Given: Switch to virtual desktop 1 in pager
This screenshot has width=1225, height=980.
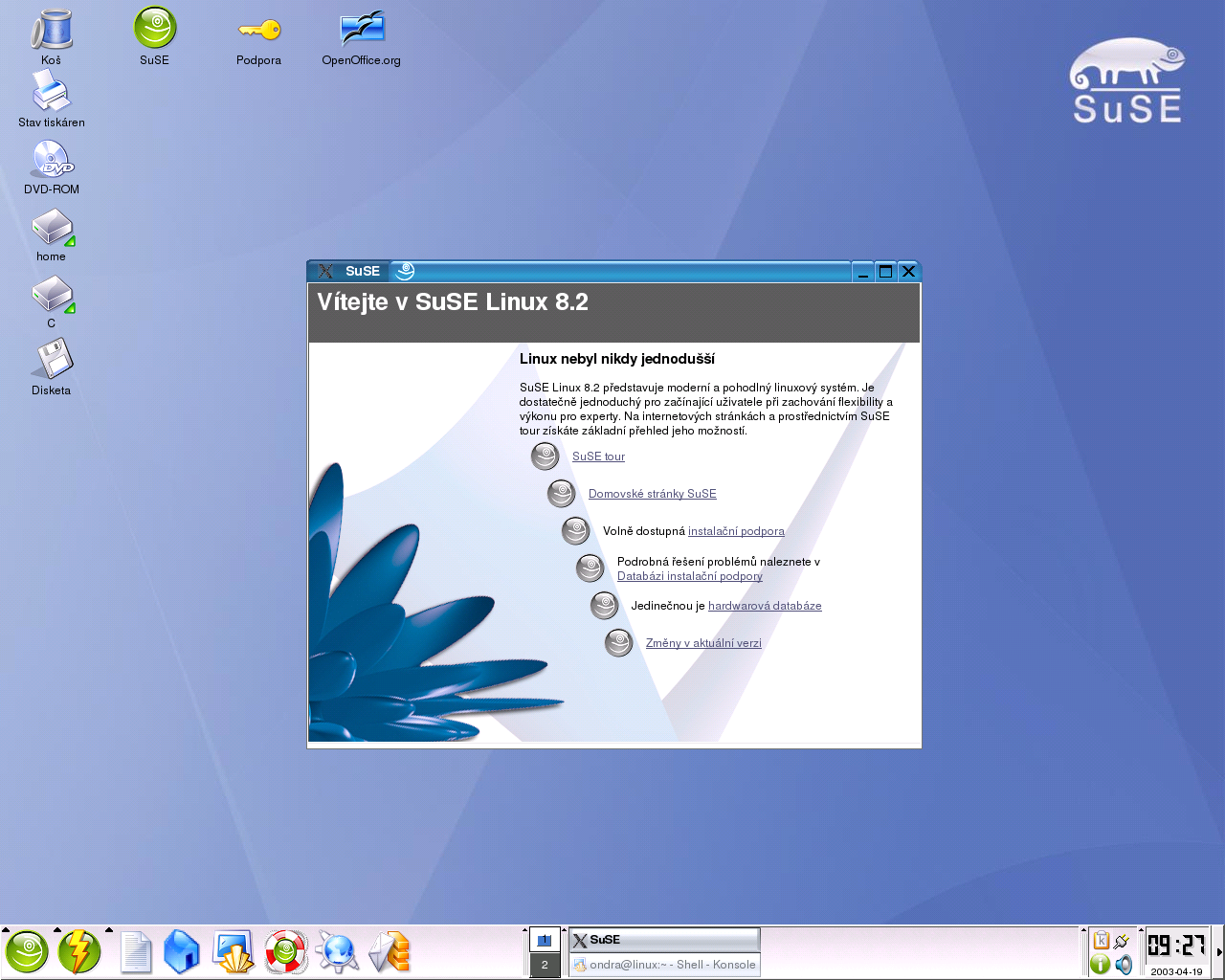Looking at the screenshot, I should pos(545,940).
